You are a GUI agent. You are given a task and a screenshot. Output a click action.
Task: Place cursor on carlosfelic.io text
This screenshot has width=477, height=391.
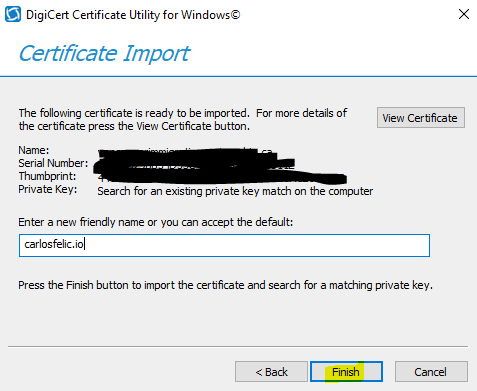click(x=54, y=244)
